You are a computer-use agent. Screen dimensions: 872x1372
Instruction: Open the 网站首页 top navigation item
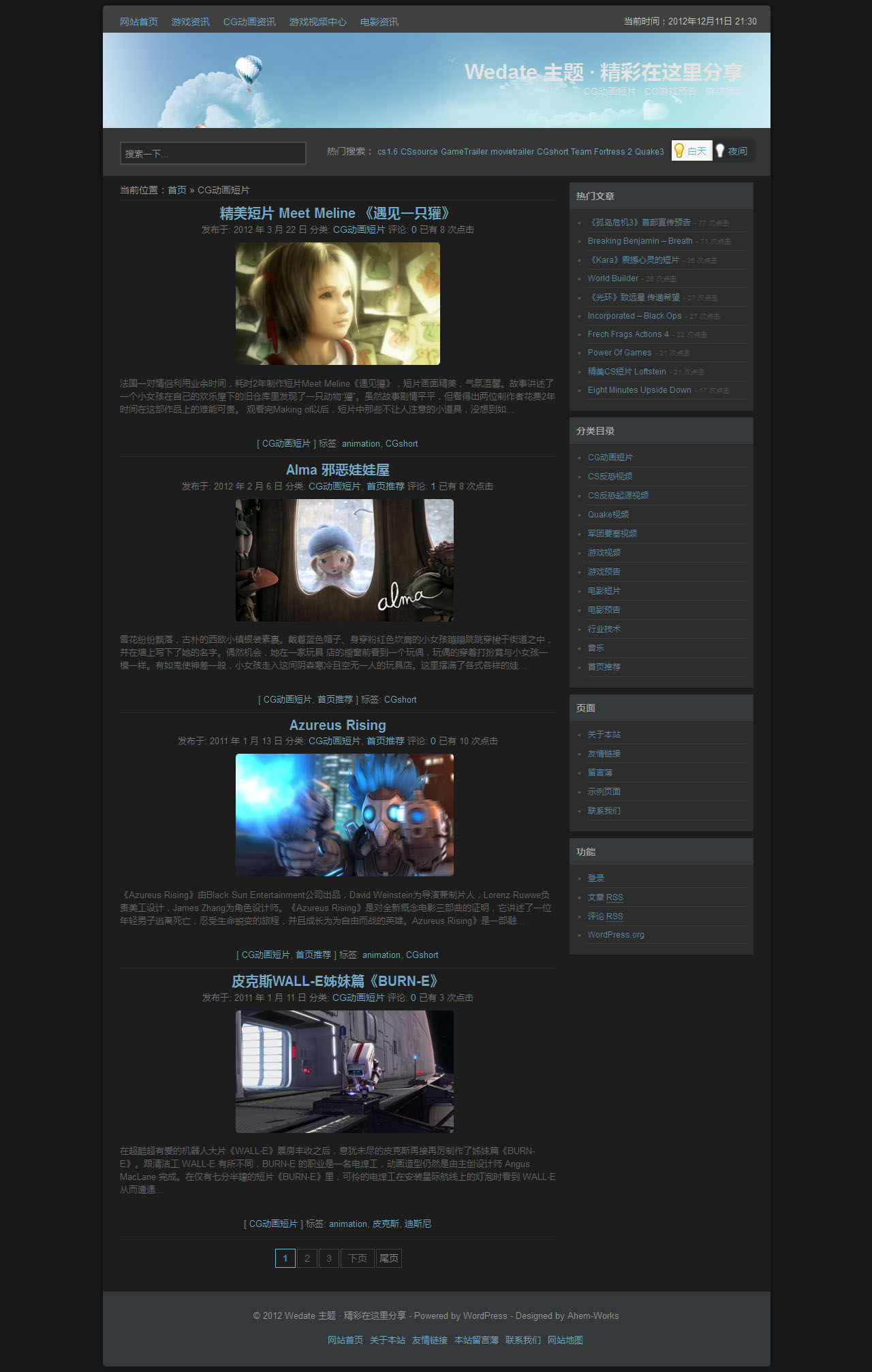click(x=139, y=22)
